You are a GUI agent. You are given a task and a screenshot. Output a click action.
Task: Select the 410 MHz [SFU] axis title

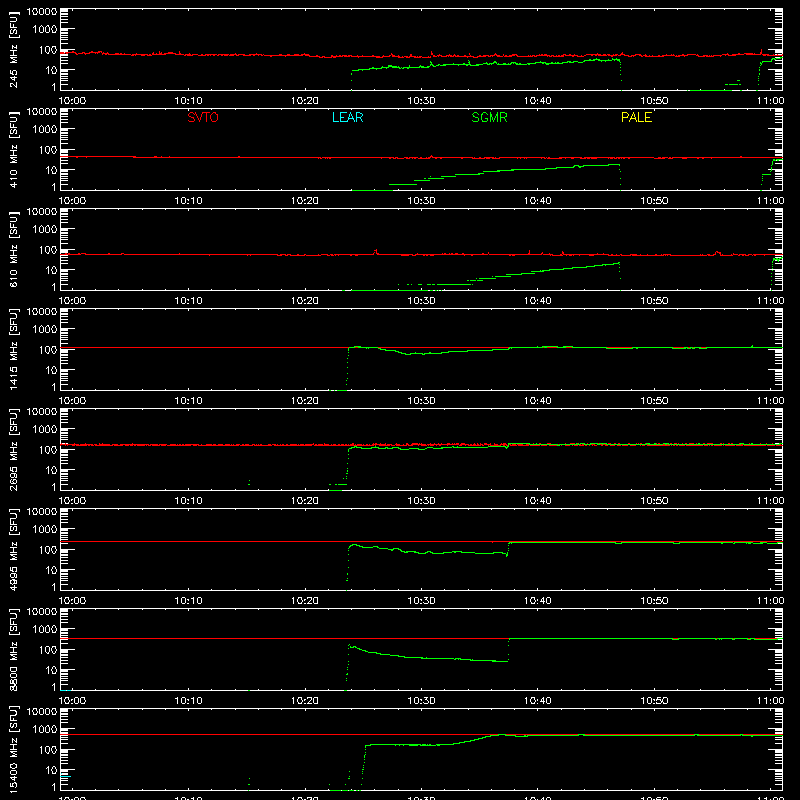[14, 149]
